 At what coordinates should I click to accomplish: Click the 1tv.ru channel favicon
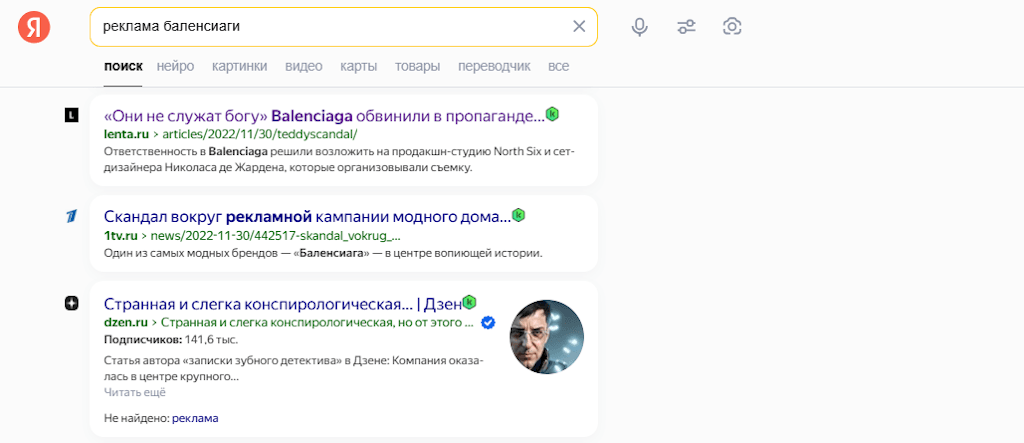pyautogui.click(x=71, y=216)
